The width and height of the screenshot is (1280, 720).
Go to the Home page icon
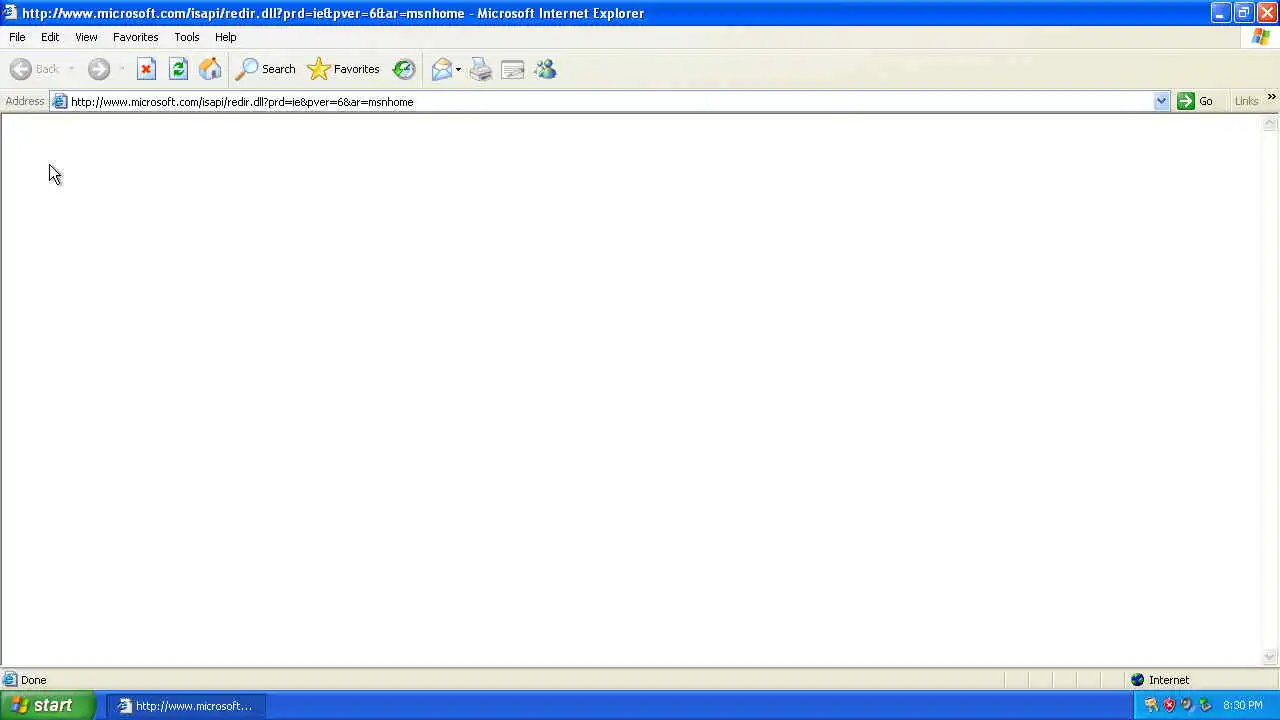click(210, 69)
